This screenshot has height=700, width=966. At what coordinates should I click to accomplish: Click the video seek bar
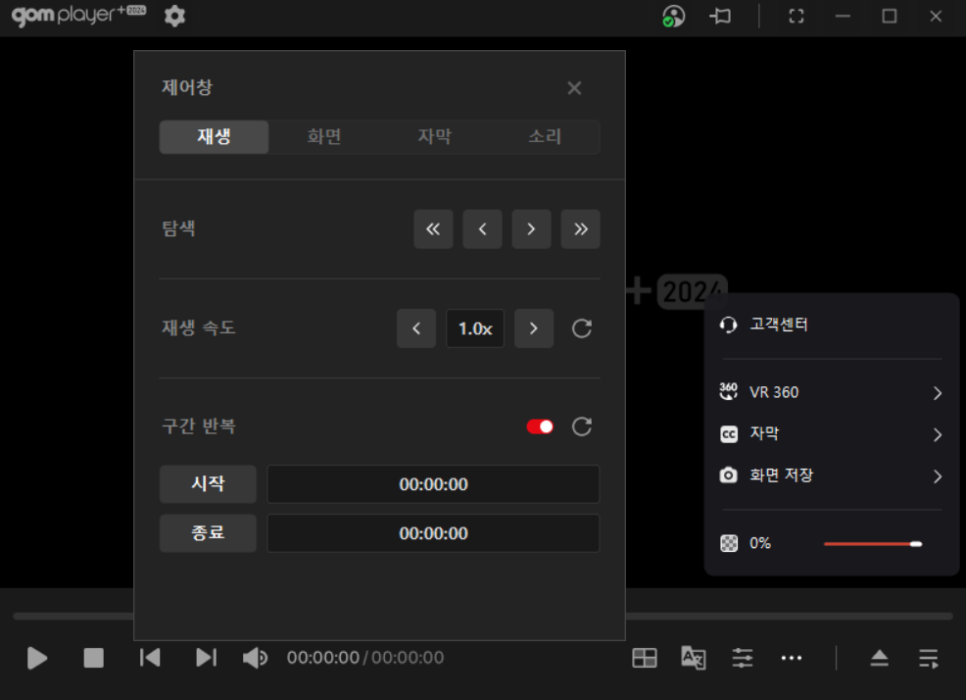coord(482,616)
